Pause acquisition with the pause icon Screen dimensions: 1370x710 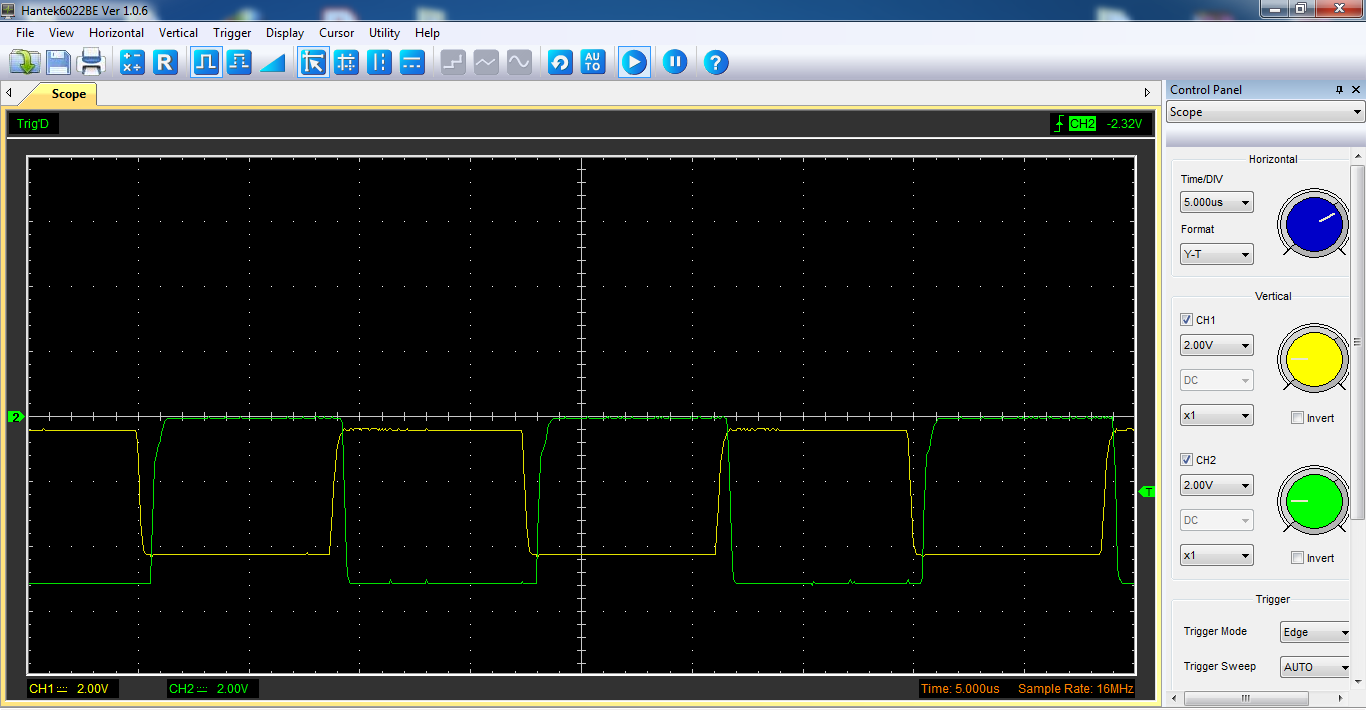[675, 63]
